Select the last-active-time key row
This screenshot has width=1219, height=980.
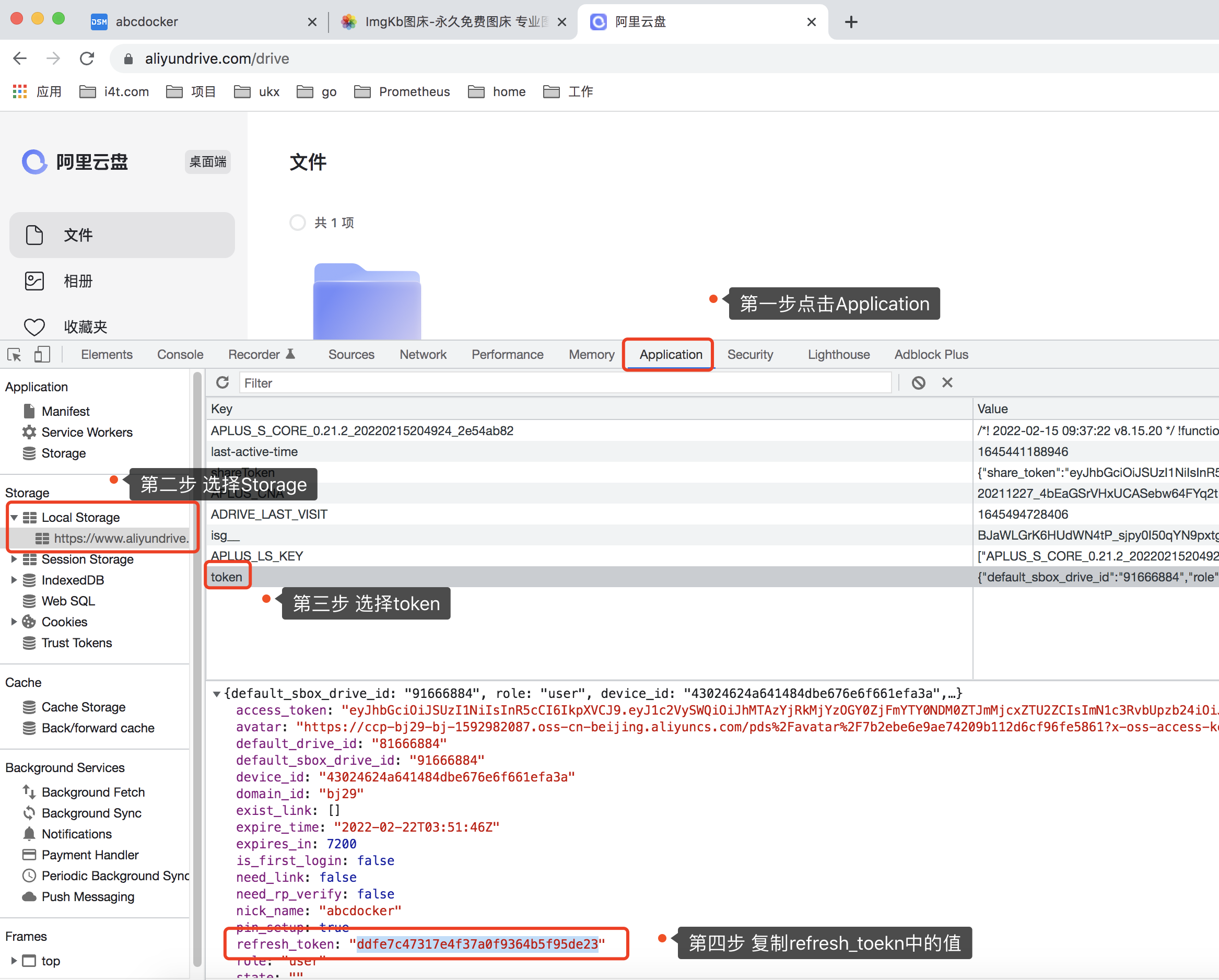(712, 452)
